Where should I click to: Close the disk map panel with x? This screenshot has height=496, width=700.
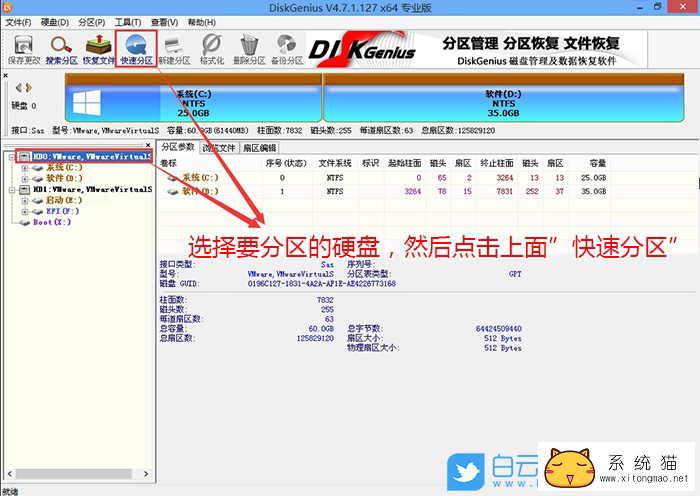(x=5, y=75)
